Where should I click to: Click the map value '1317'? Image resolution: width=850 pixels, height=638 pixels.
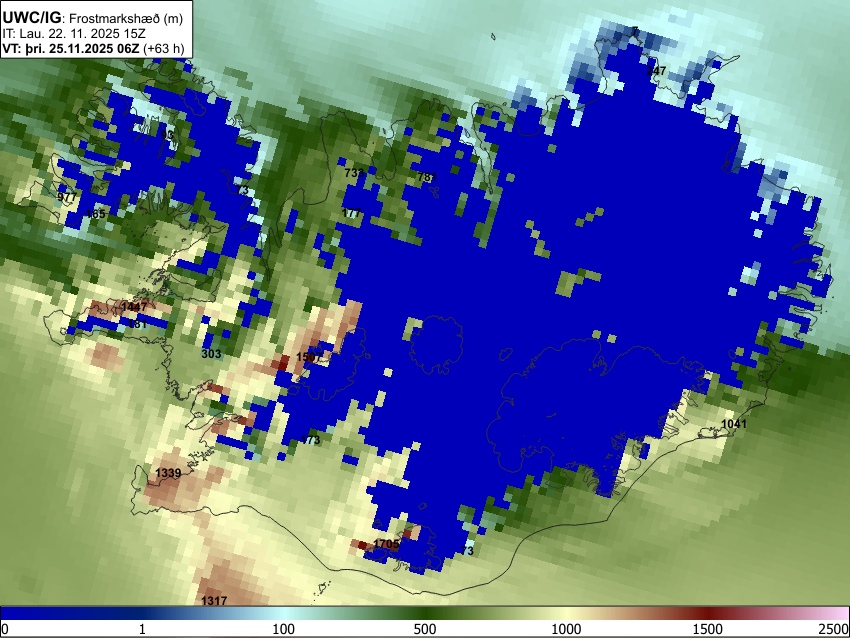click(x=214, y=601)
